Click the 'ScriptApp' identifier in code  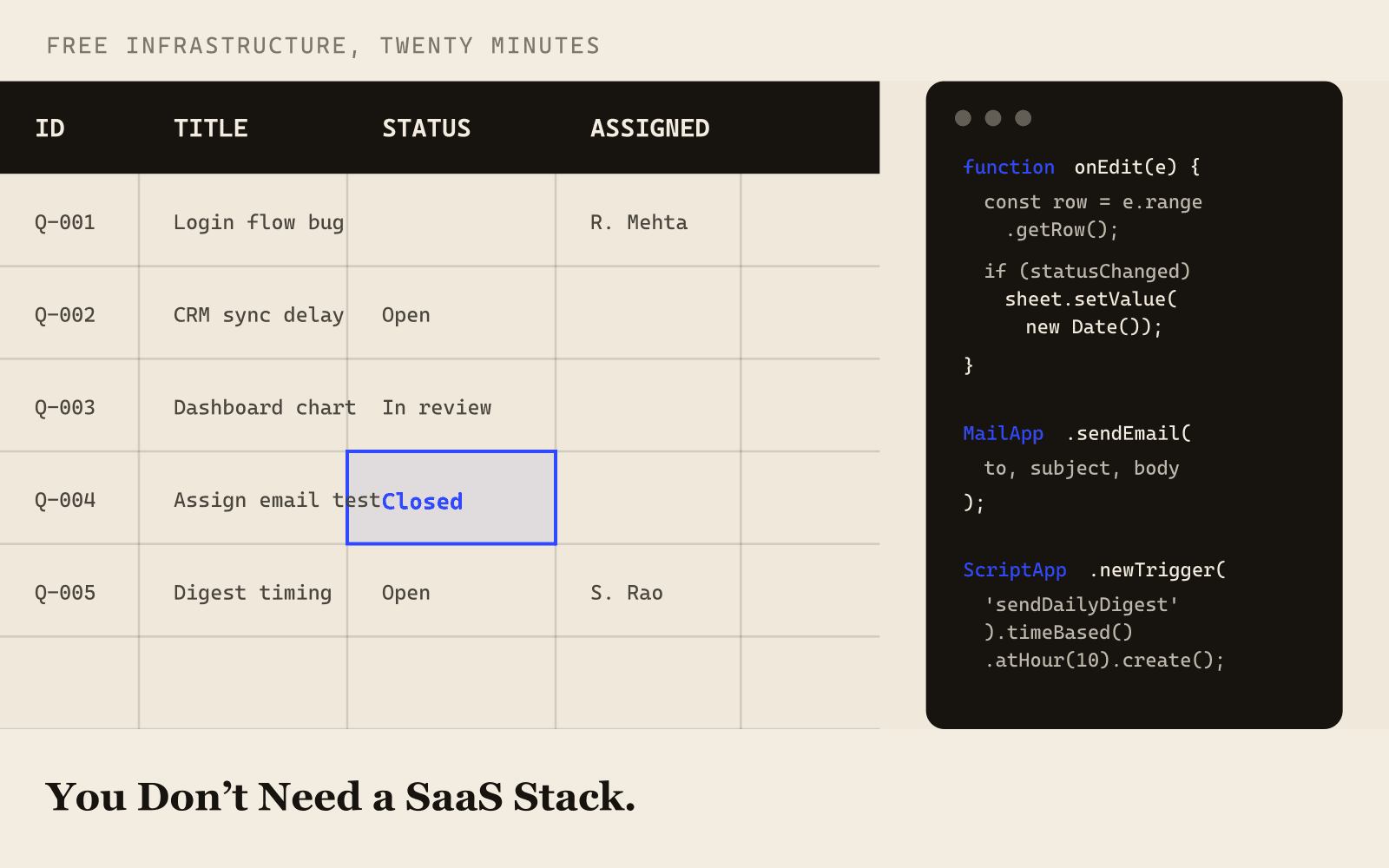click(1015, 569)
